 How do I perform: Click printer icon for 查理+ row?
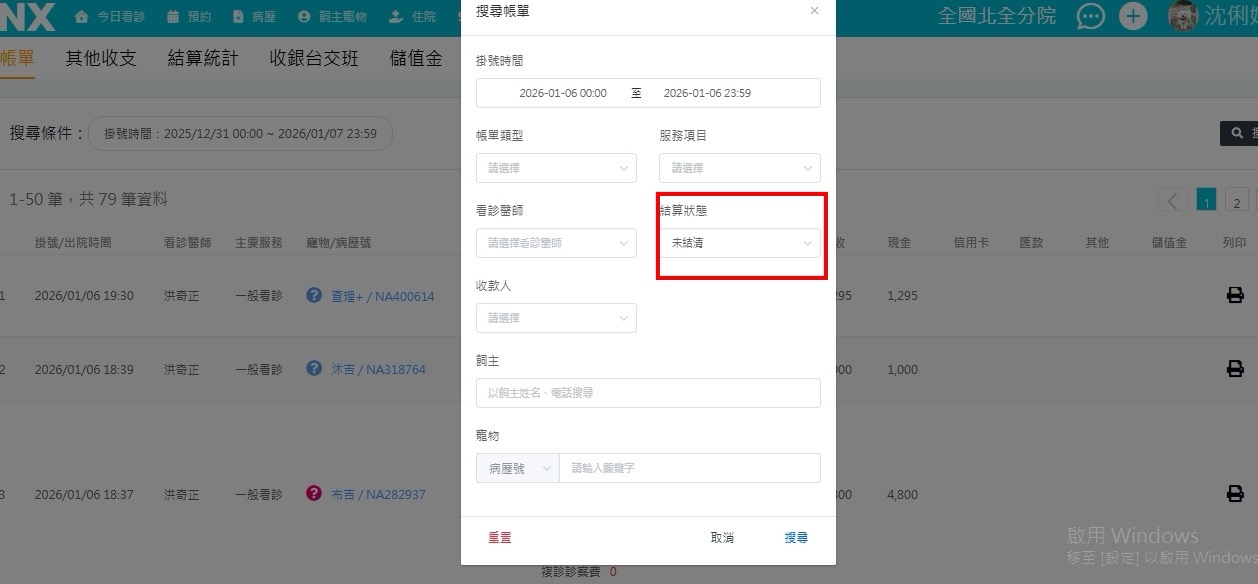coord(1235,295)
